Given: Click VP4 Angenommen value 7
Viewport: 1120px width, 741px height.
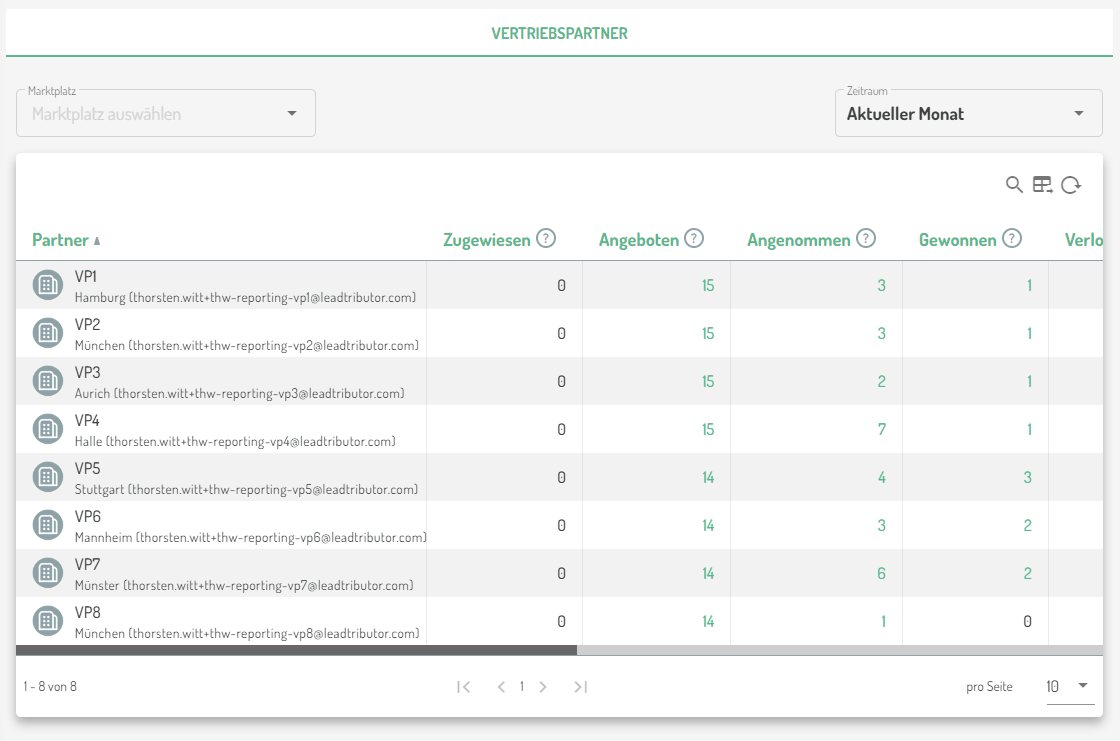Looking at the screenshot, I should pyautogui.click(x=881, y=429).
